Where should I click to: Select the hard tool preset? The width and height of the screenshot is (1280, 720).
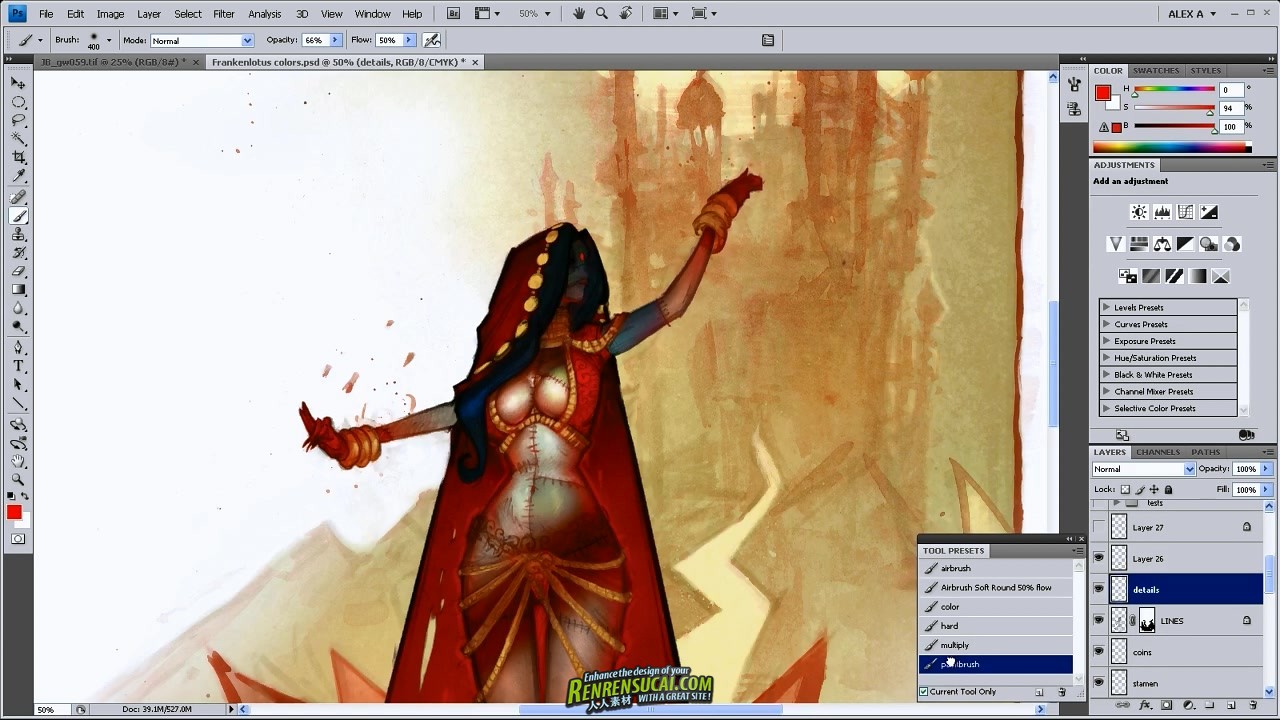tap(996, 626)
